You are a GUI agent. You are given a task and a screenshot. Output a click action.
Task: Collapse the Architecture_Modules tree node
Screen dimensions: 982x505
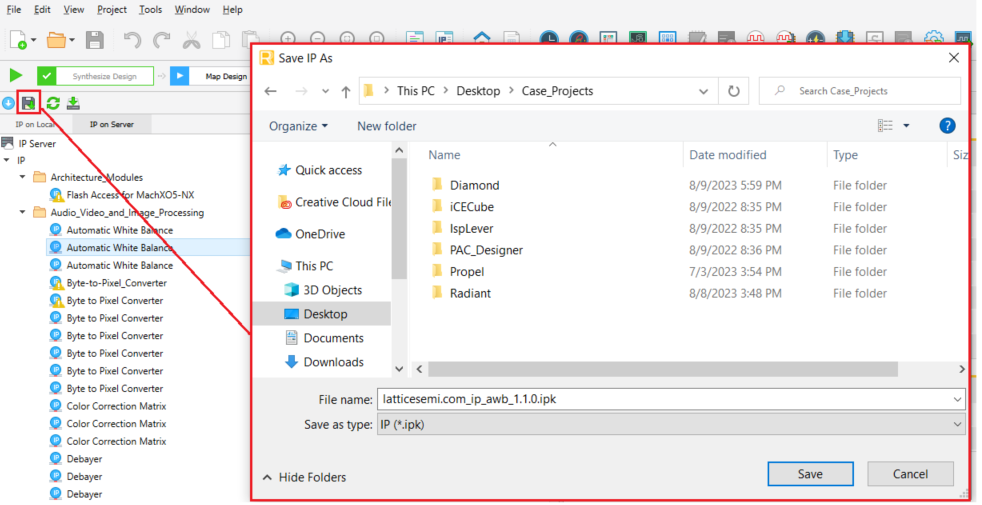click(x=23, y=177)
